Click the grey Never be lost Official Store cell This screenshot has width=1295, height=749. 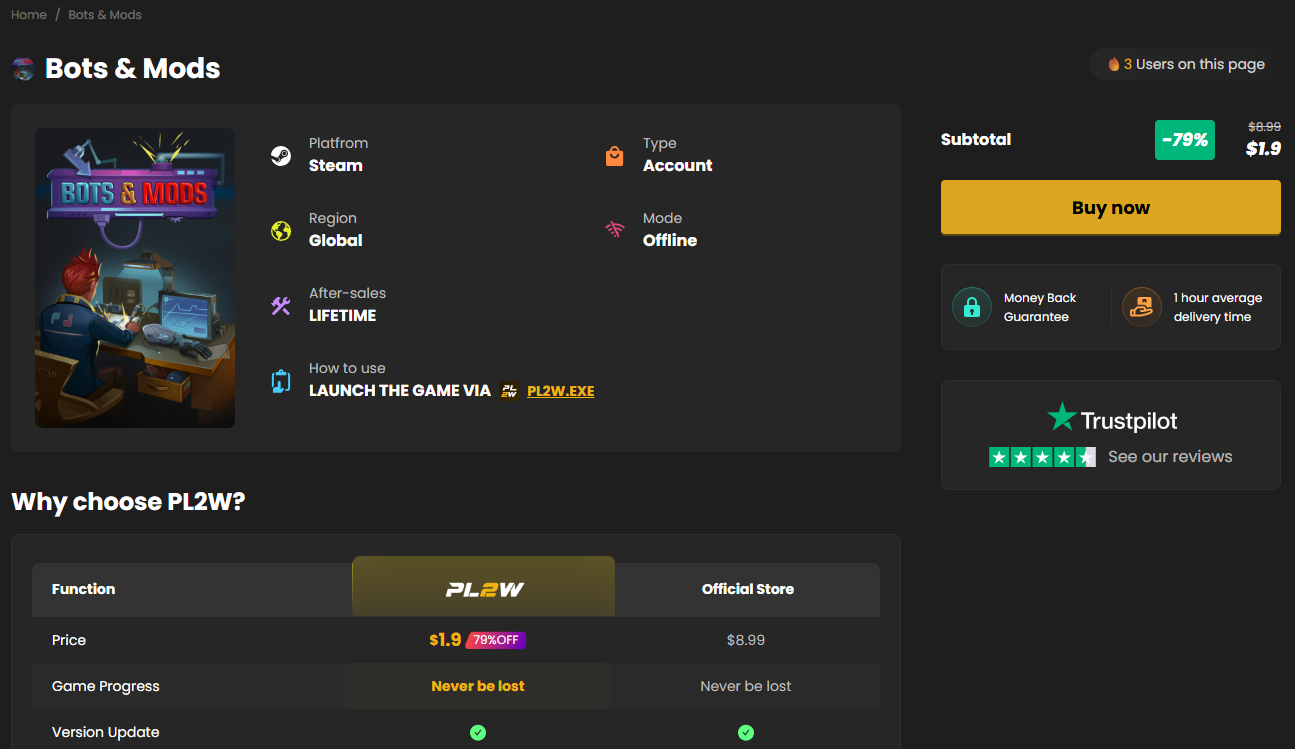(746, 686)
